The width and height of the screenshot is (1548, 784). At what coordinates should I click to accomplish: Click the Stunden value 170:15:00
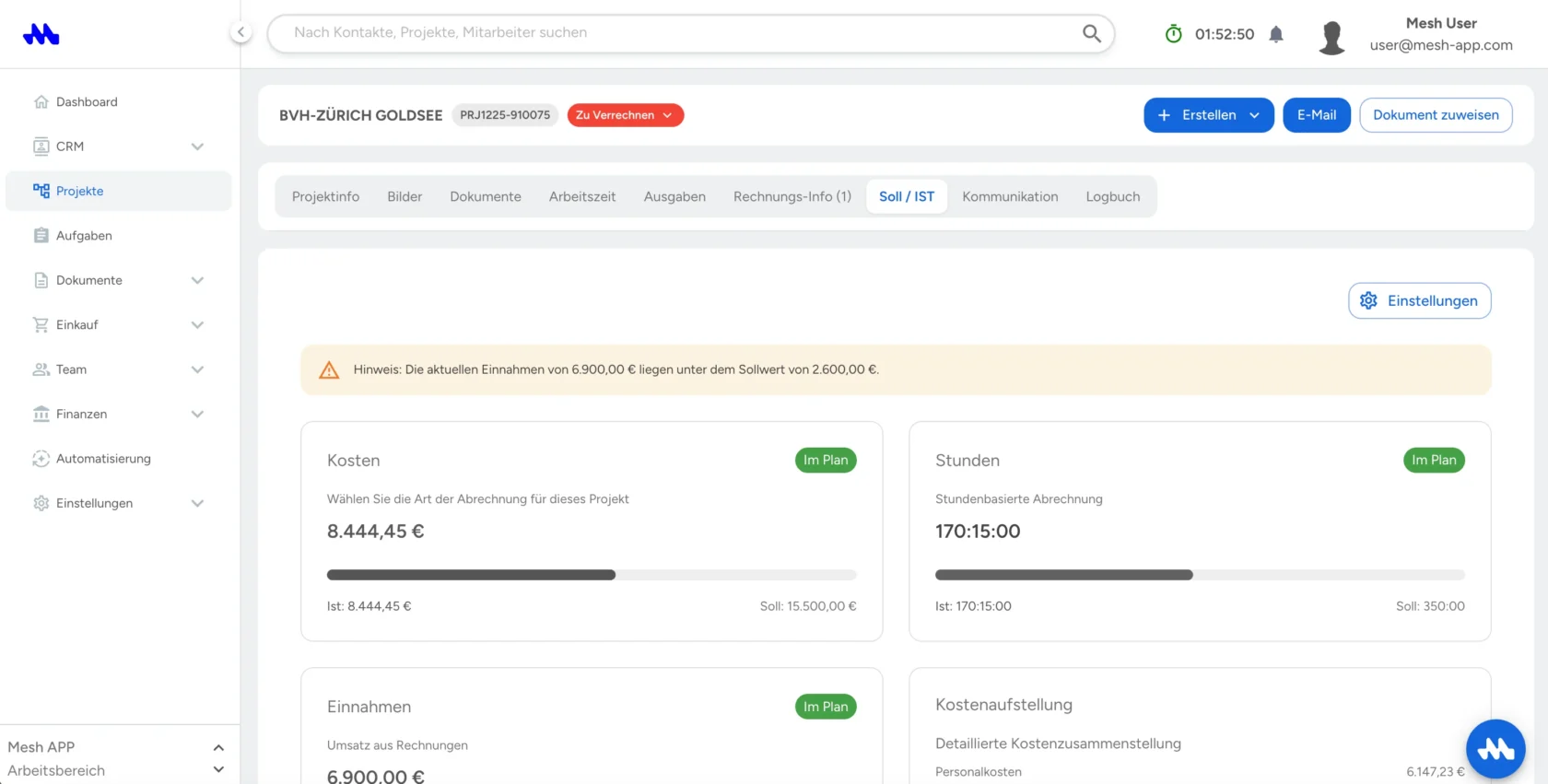(x=978, y=532)
